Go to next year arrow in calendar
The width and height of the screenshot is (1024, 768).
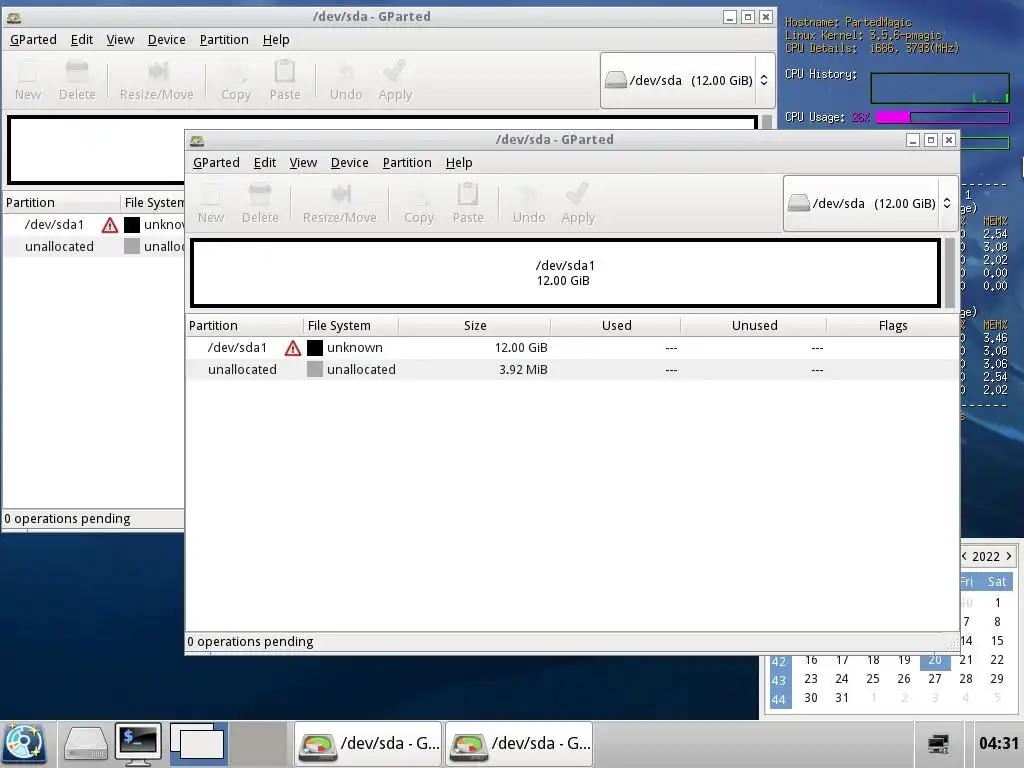click(x=1009, y=556)
